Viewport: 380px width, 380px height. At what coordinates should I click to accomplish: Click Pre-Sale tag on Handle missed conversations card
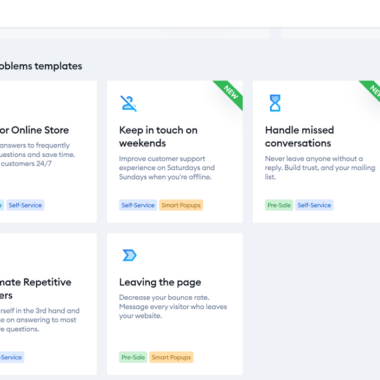coord(279,205)
